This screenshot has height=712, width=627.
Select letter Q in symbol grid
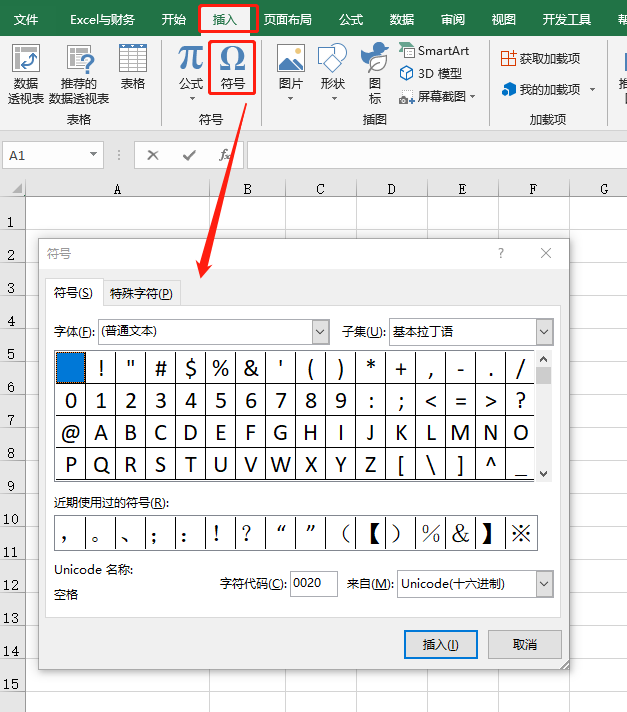[101, 464]
